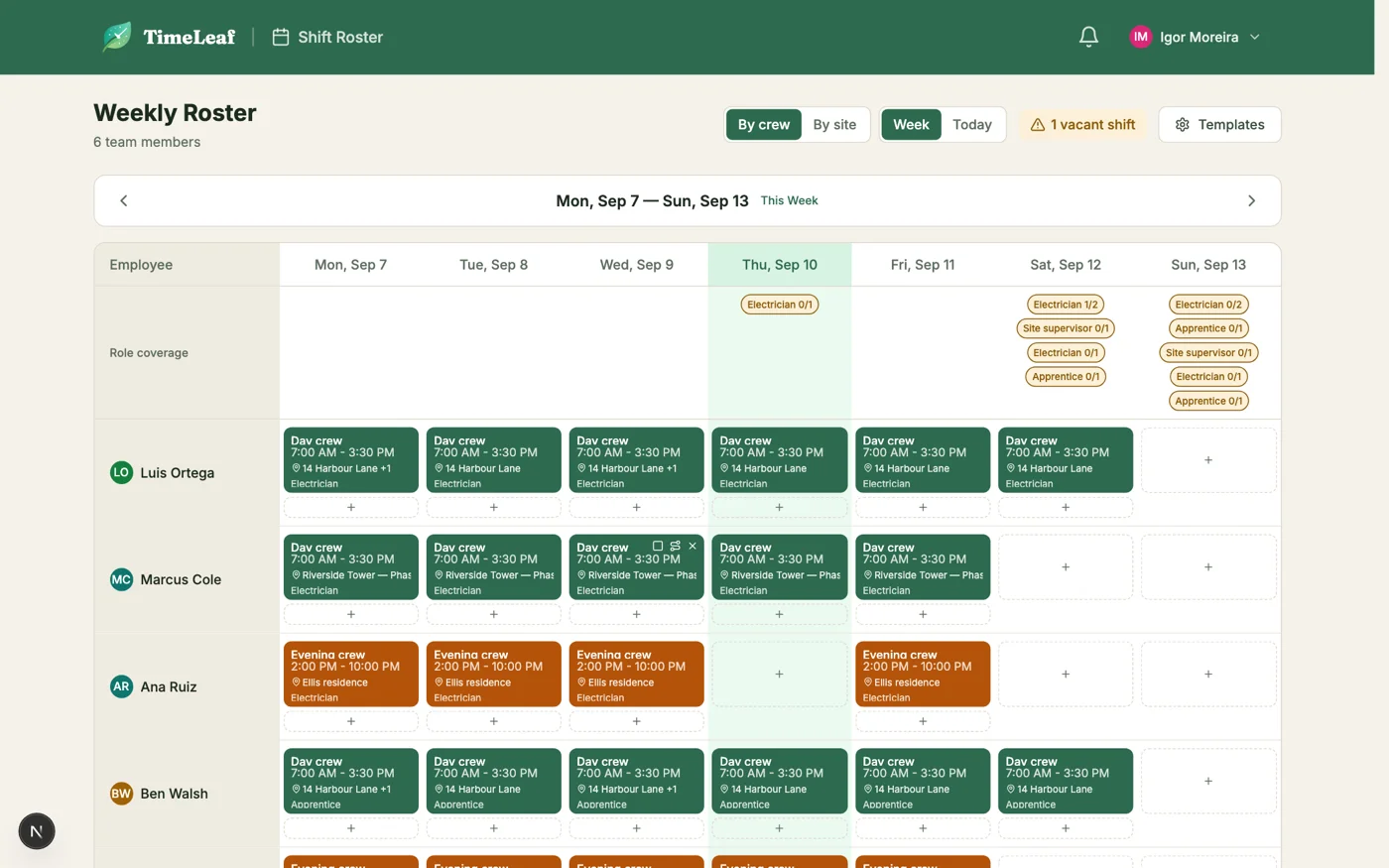The height and width of the screenshot is (868, 1389).
Task: Open the Shift Roster section
Action: (327, 37)
